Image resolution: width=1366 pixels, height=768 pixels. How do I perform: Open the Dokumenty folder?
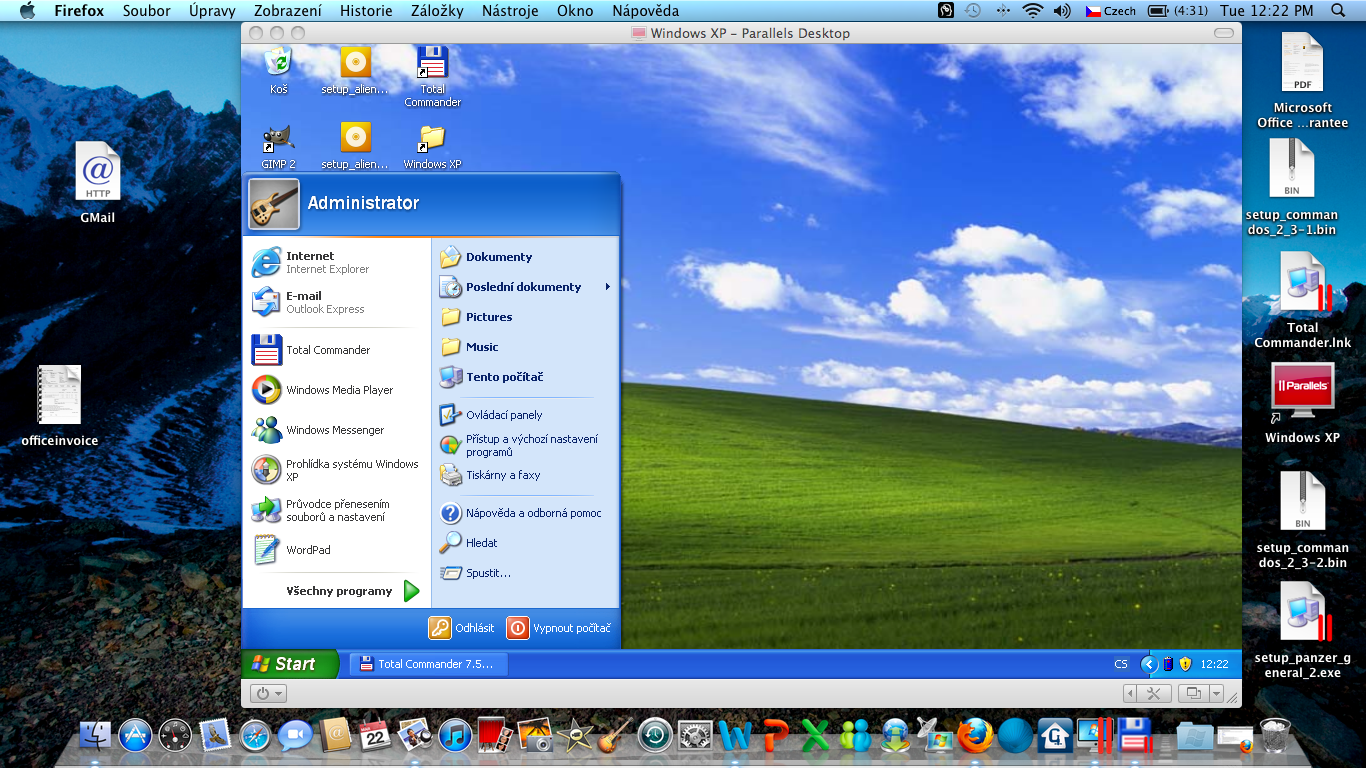click(525, 257)
